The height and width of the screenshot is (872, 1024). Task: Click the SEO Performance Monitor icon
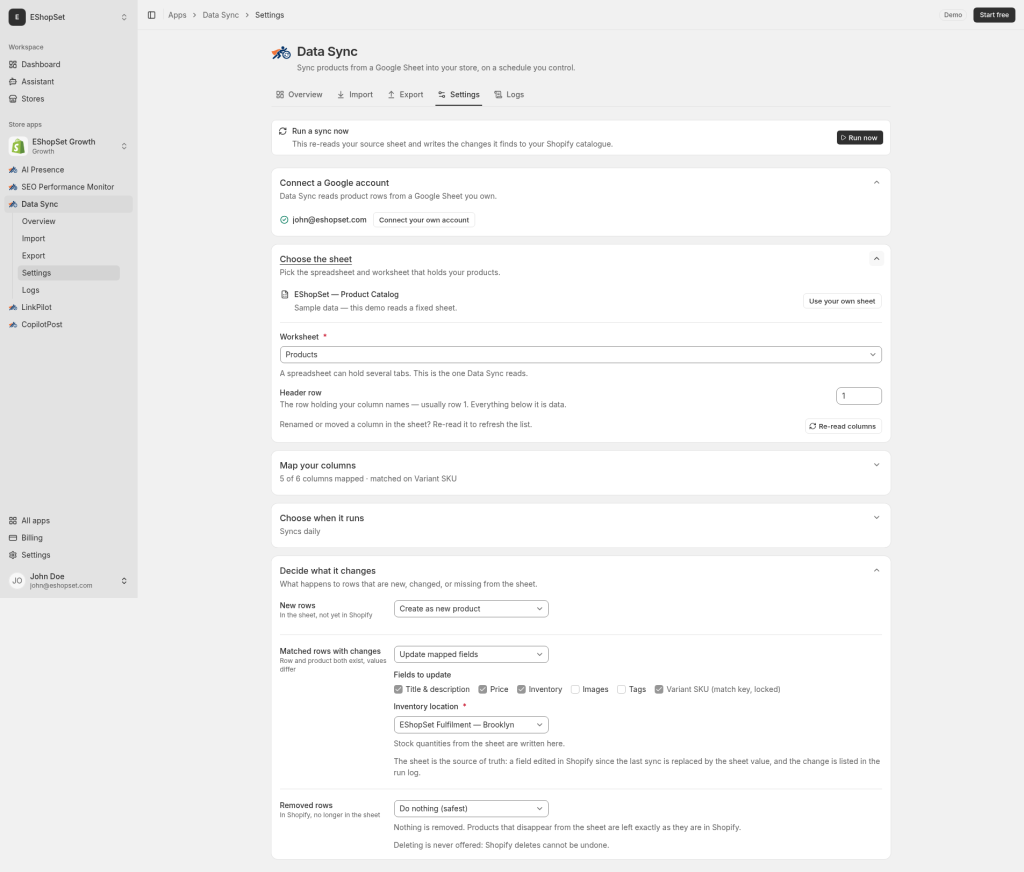pos(13,187)
